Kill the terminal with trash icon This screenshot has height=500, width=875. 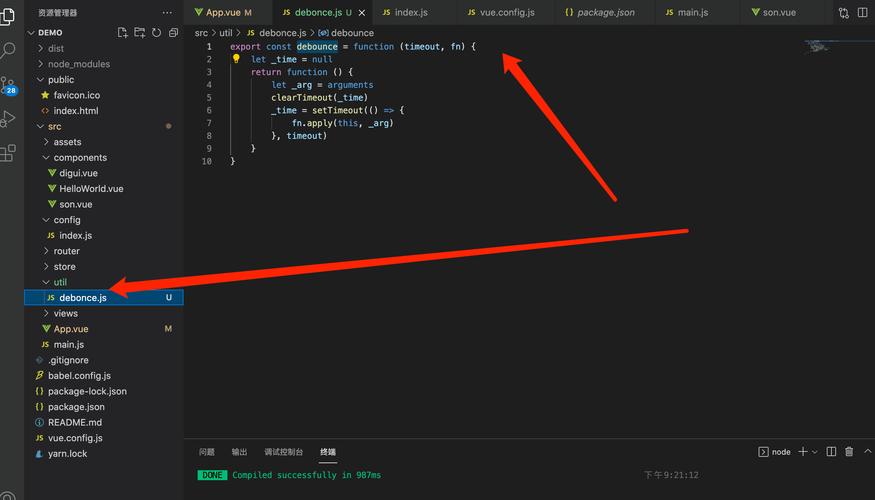pyautogui.click(x=849, y=452)
